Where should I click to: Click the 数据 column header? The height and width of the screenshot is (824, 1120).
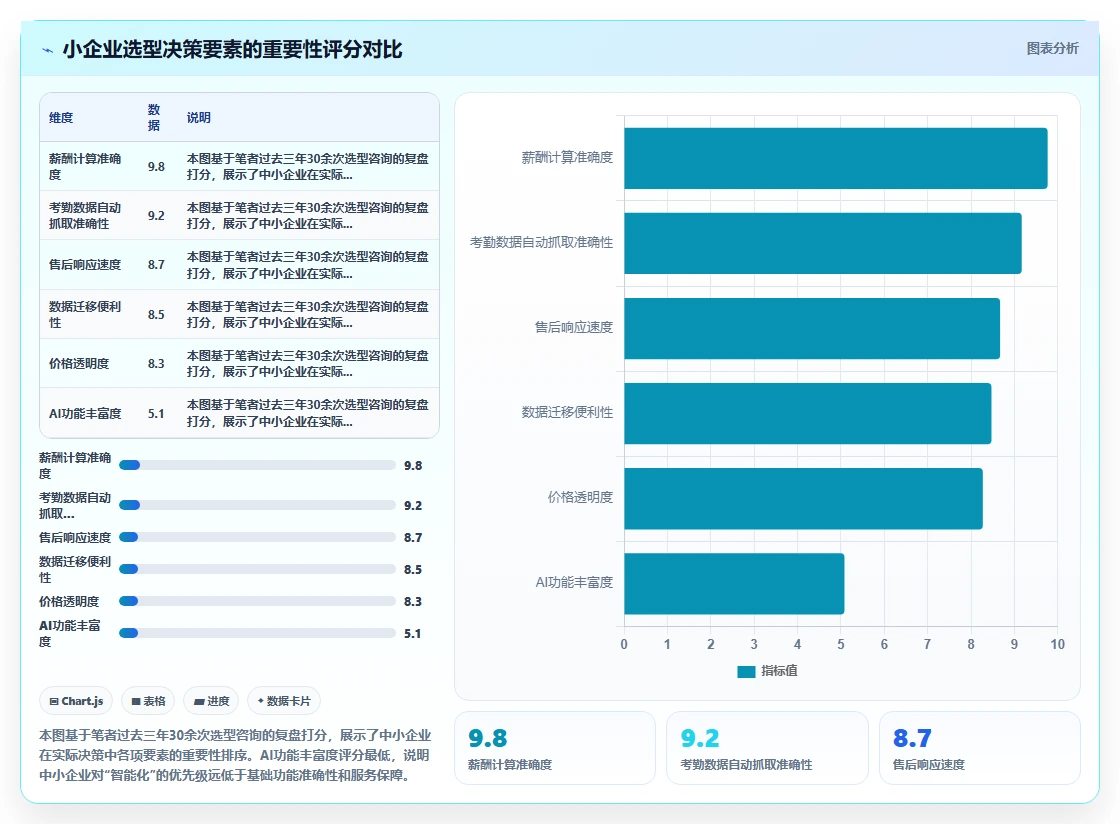154,118
